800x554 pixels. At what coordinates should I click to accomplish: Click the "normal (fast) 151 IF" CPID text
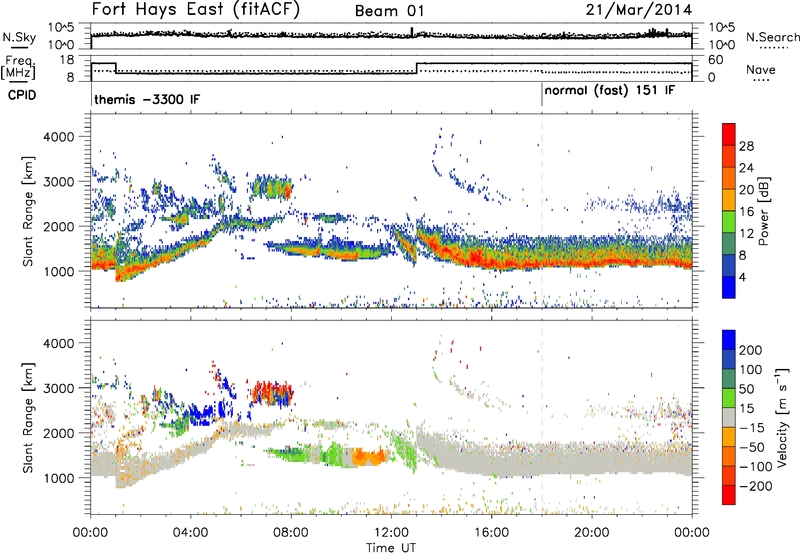tap(610, 91)
